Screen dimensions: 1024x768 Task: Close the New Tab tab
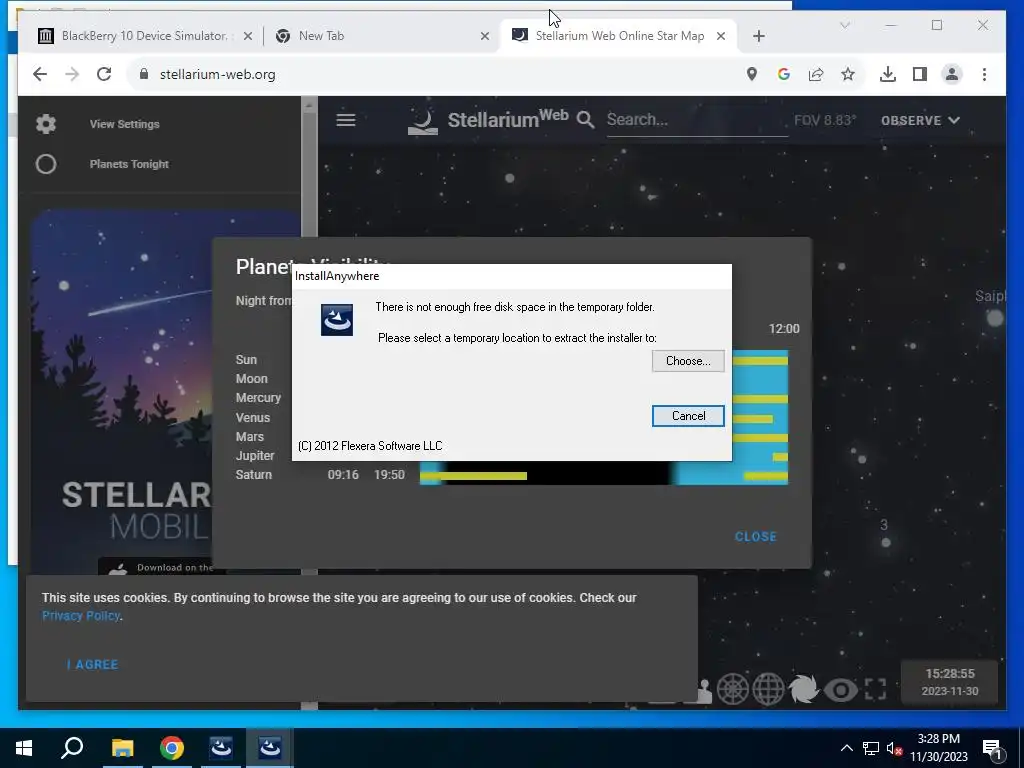[485, 37]
